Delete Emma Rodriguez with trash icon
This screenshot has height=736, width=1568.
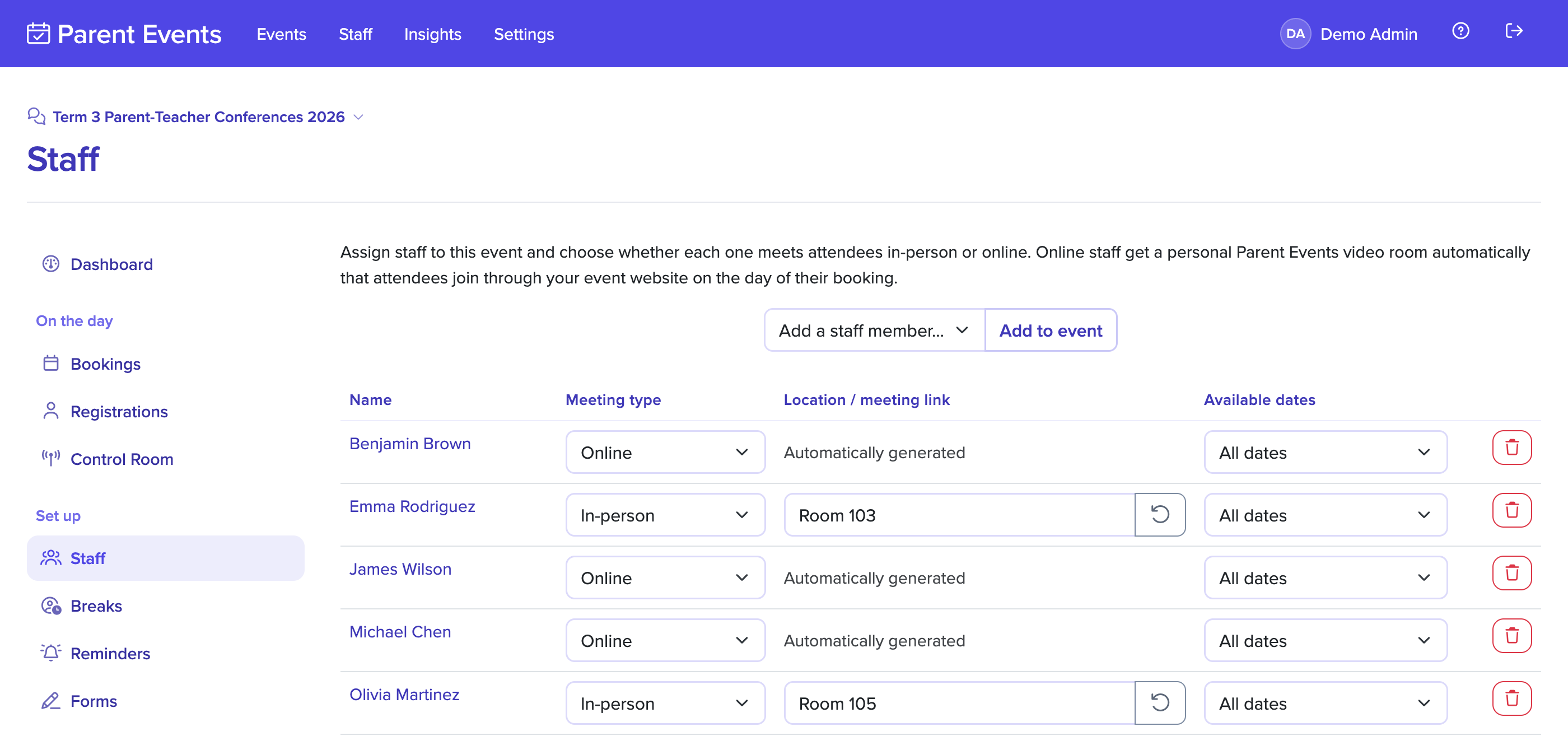[1511, 510]
